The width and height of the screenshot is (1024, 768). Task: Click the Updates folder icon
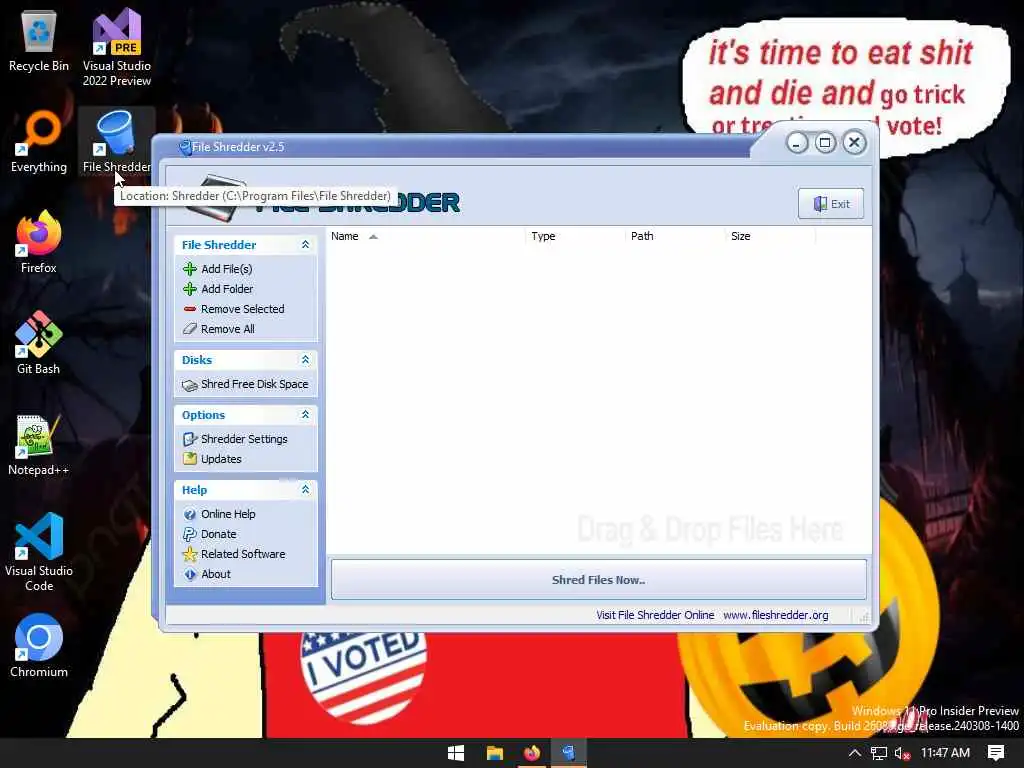(190, 459)
